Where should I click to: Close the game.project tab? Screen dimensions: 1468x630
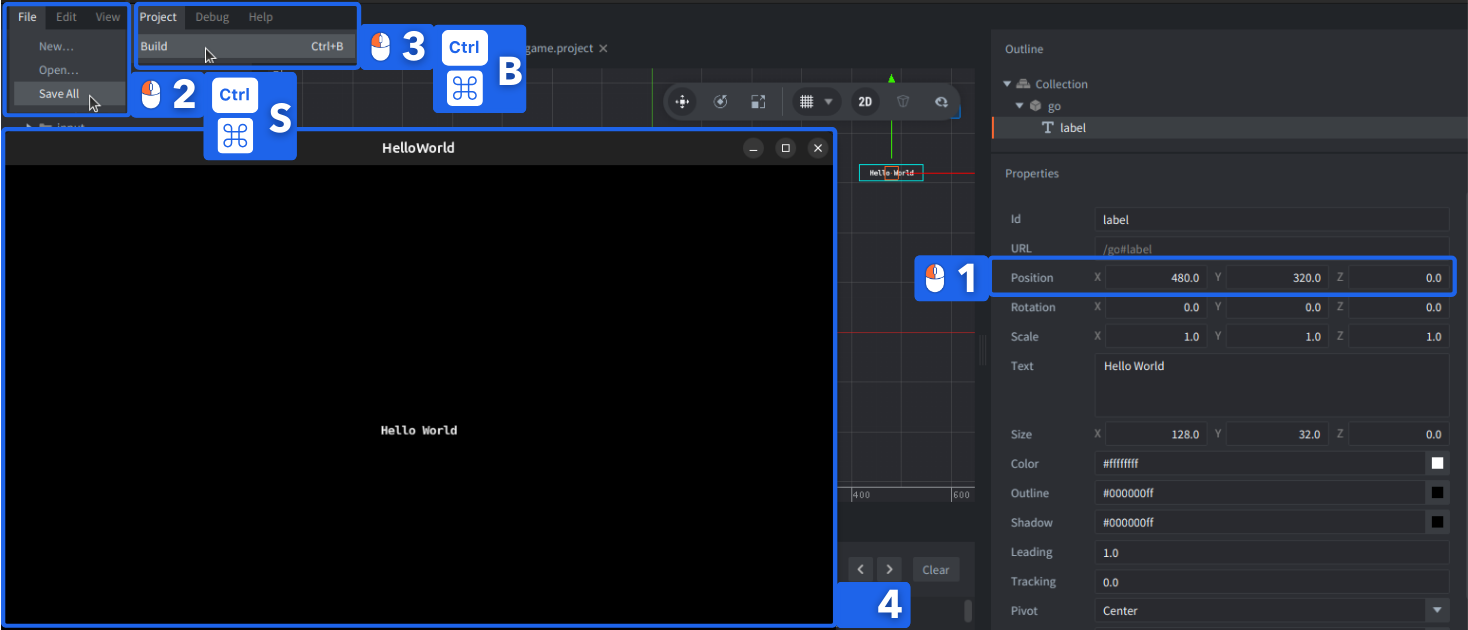[603, 48]
